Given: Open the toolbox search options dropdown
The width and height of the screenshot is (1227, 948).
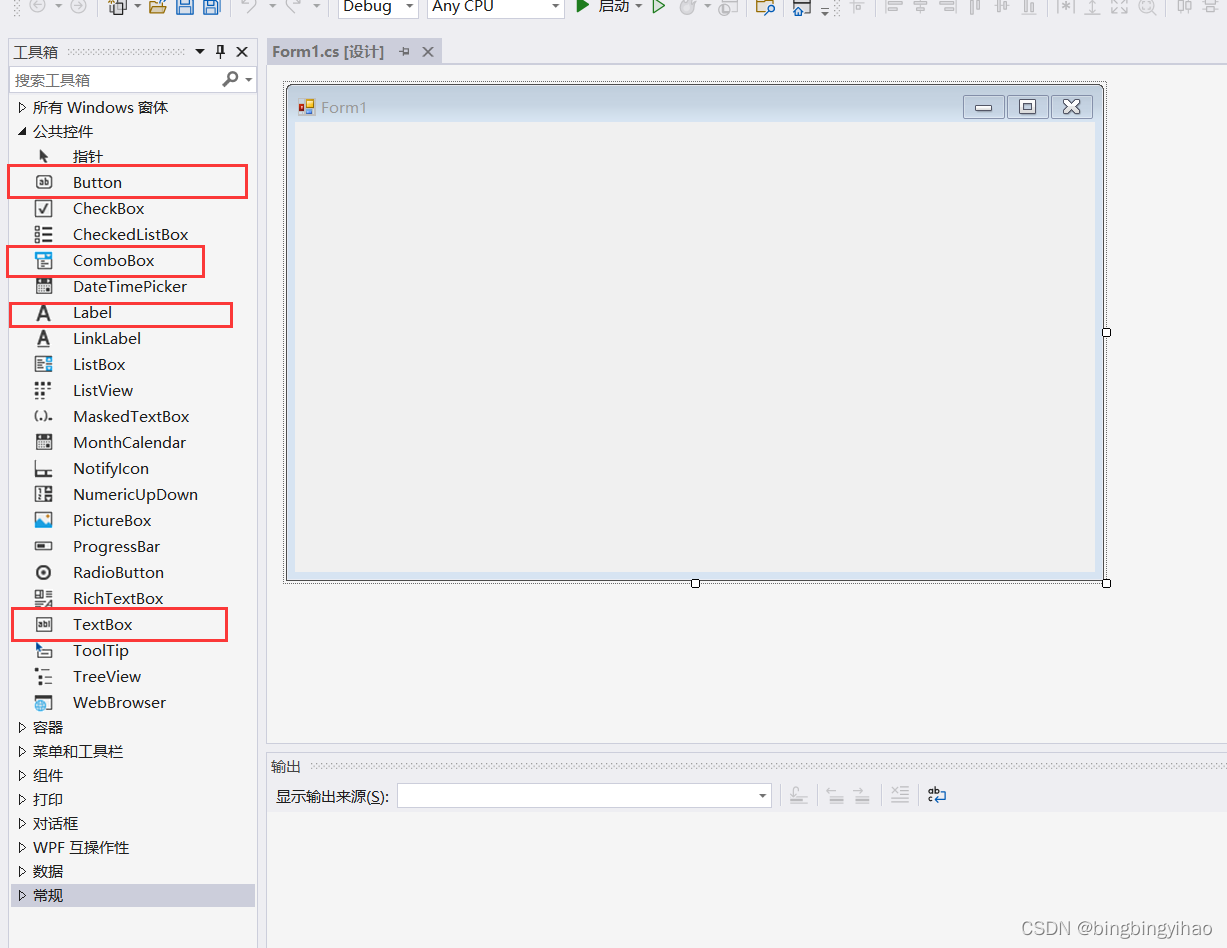Looking at the screenshot, I should point(249,79).
